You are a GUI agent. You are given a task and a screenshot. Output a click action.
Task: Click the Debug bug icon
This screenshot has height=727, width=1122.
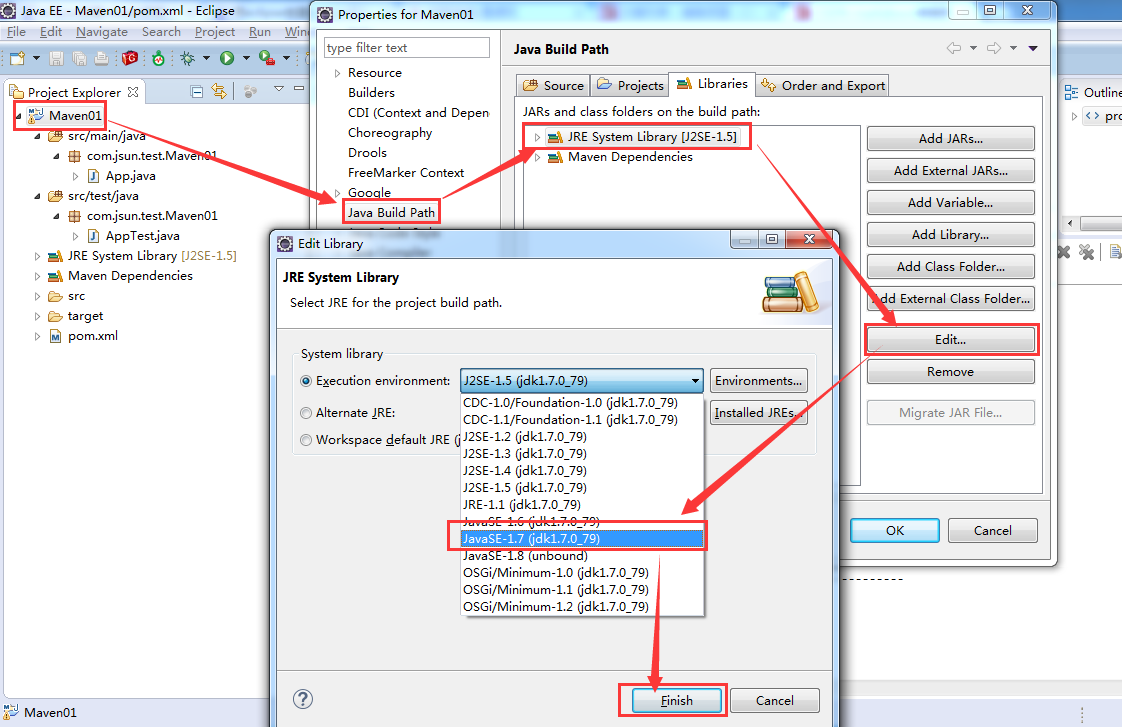187,58
